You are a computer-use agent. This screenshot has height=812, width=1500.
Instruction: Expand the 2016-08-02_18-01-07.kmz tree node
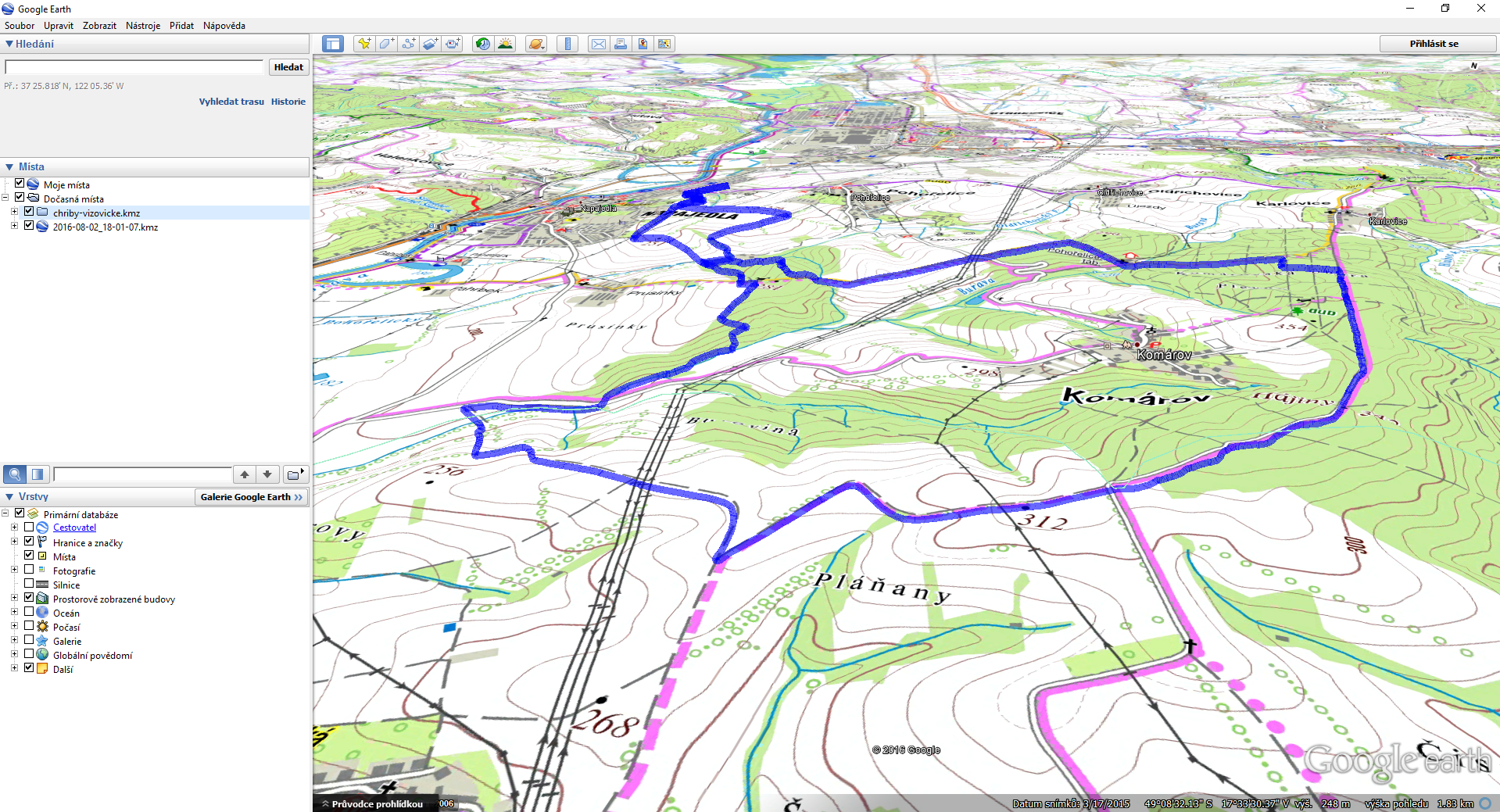pyautogui.click(x=14, y=226)
